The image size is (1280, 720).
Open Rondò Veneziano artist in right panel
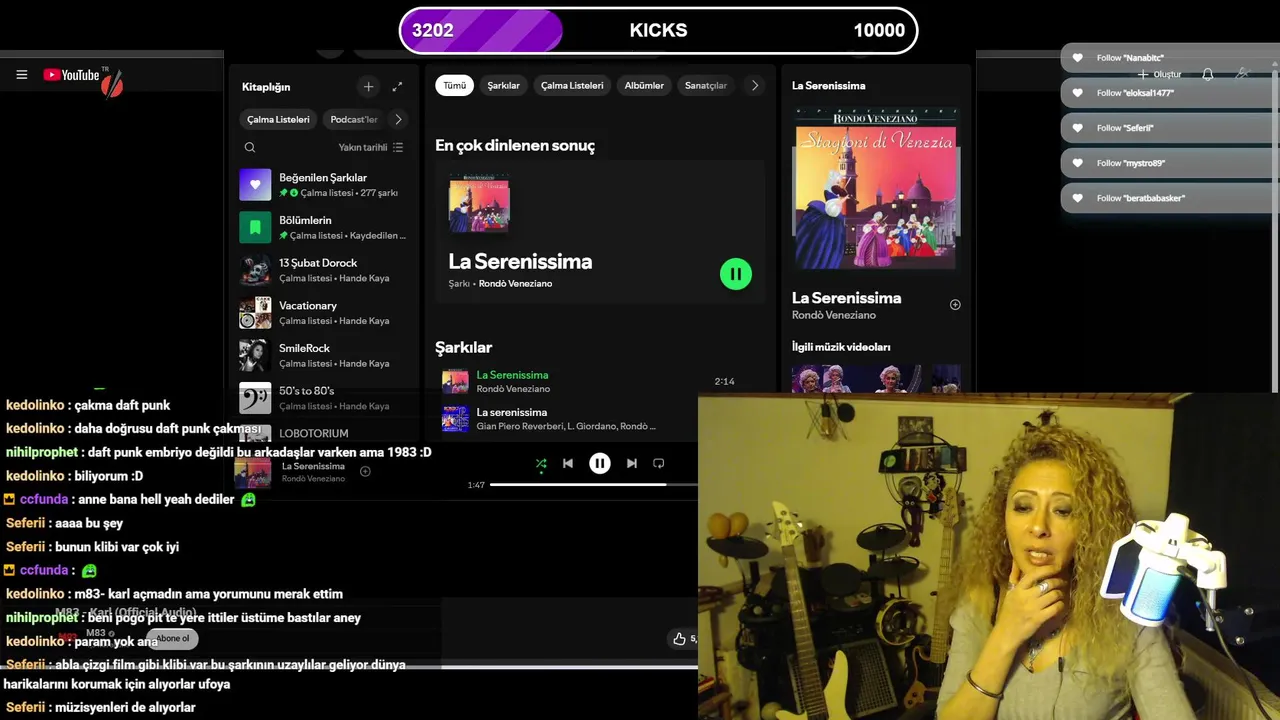[834, 315]
